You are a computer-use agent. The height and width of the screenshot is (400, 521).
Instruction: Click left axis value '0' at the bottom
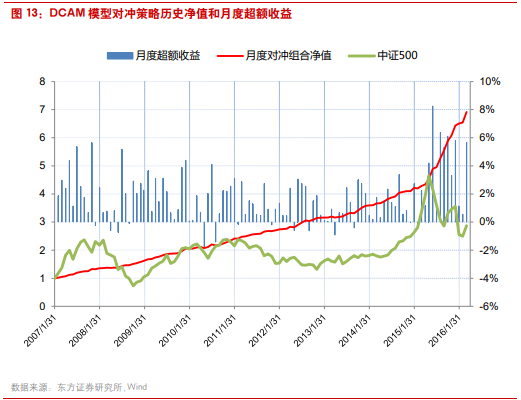pyautogui.click(x=42, y=306)
